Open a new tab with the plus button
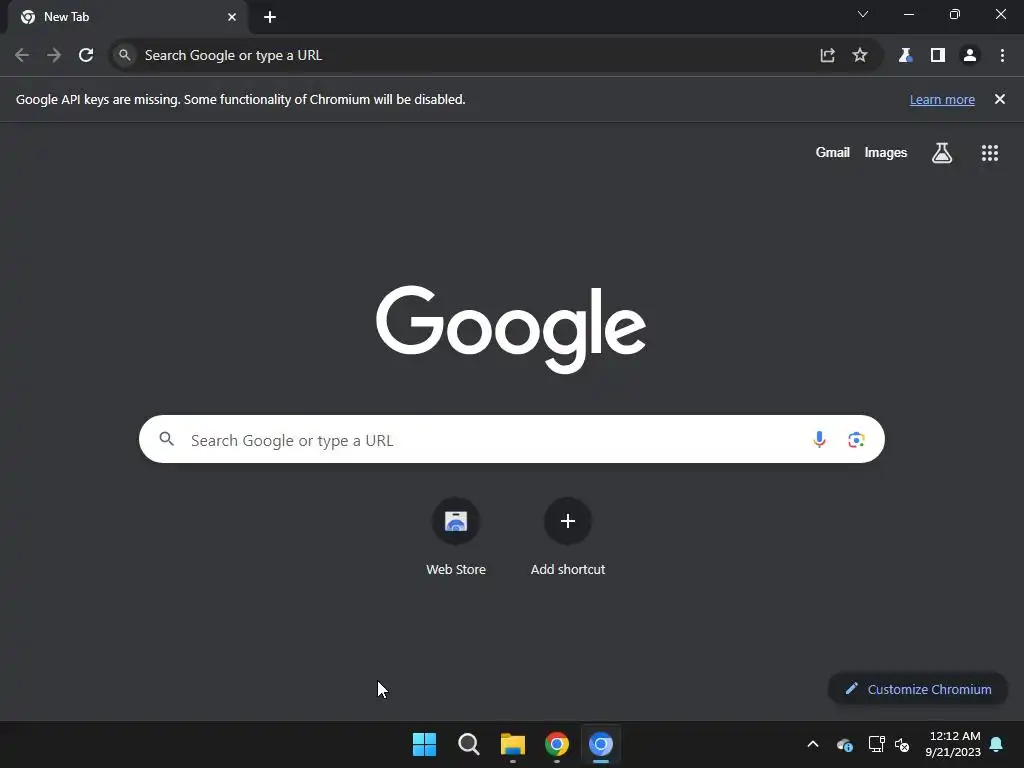 270,17
